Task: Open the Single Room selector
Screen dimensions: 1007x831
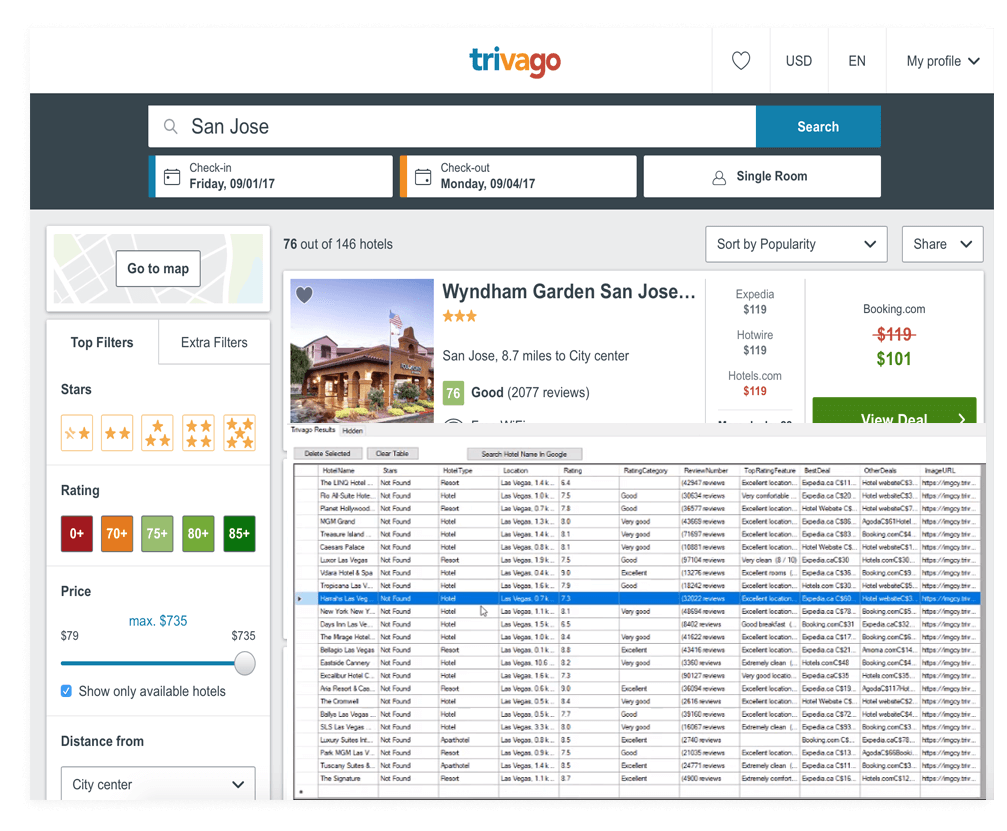Action: pos(762,177)
